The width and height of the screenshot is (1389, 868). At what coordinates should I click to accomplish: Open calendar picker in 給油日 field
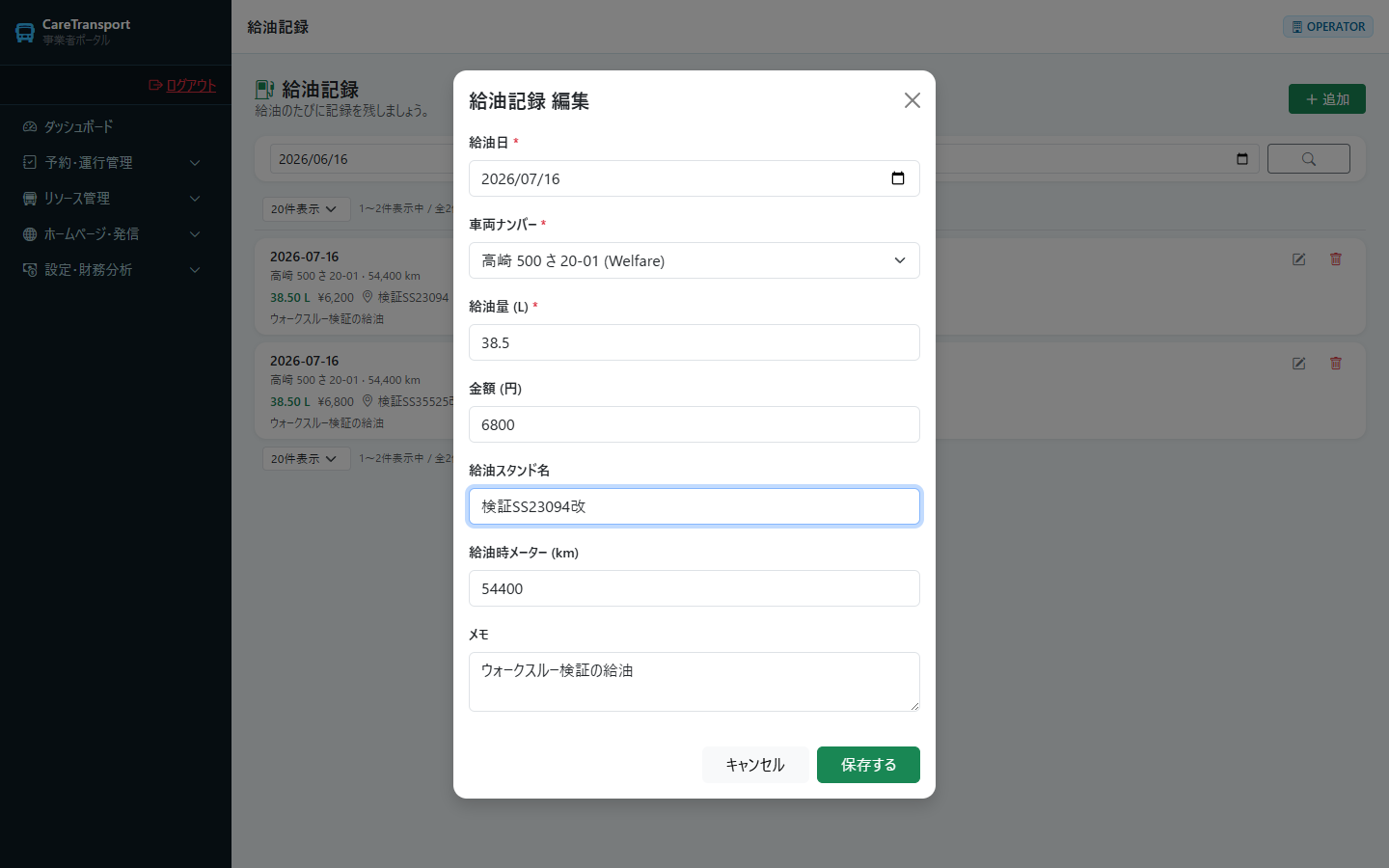coord(897,178)
